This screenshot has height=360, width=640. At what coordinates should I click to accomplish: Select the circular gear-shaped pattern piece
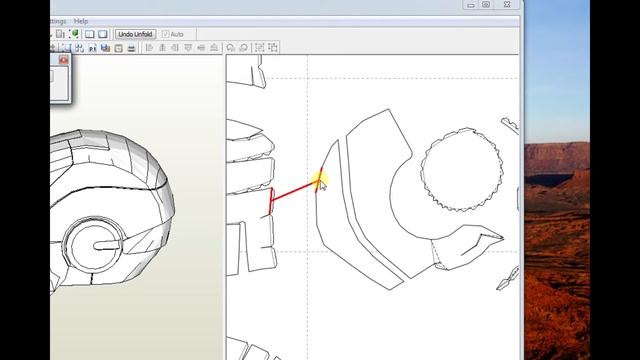(x=462, y=170)
